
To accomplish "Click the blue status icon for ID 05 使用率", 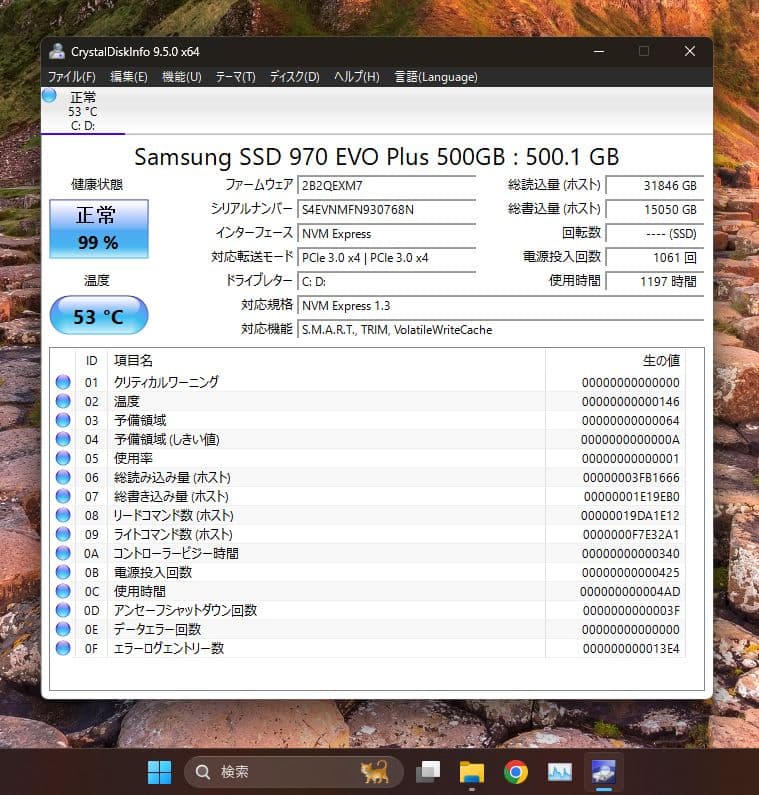I will (x=63, y=458).
